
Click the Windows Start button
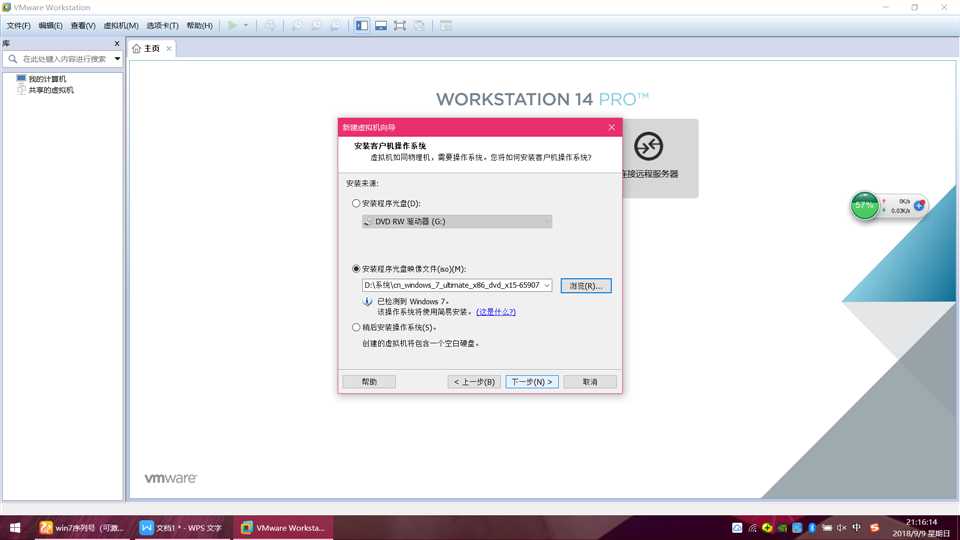[15, 528]
